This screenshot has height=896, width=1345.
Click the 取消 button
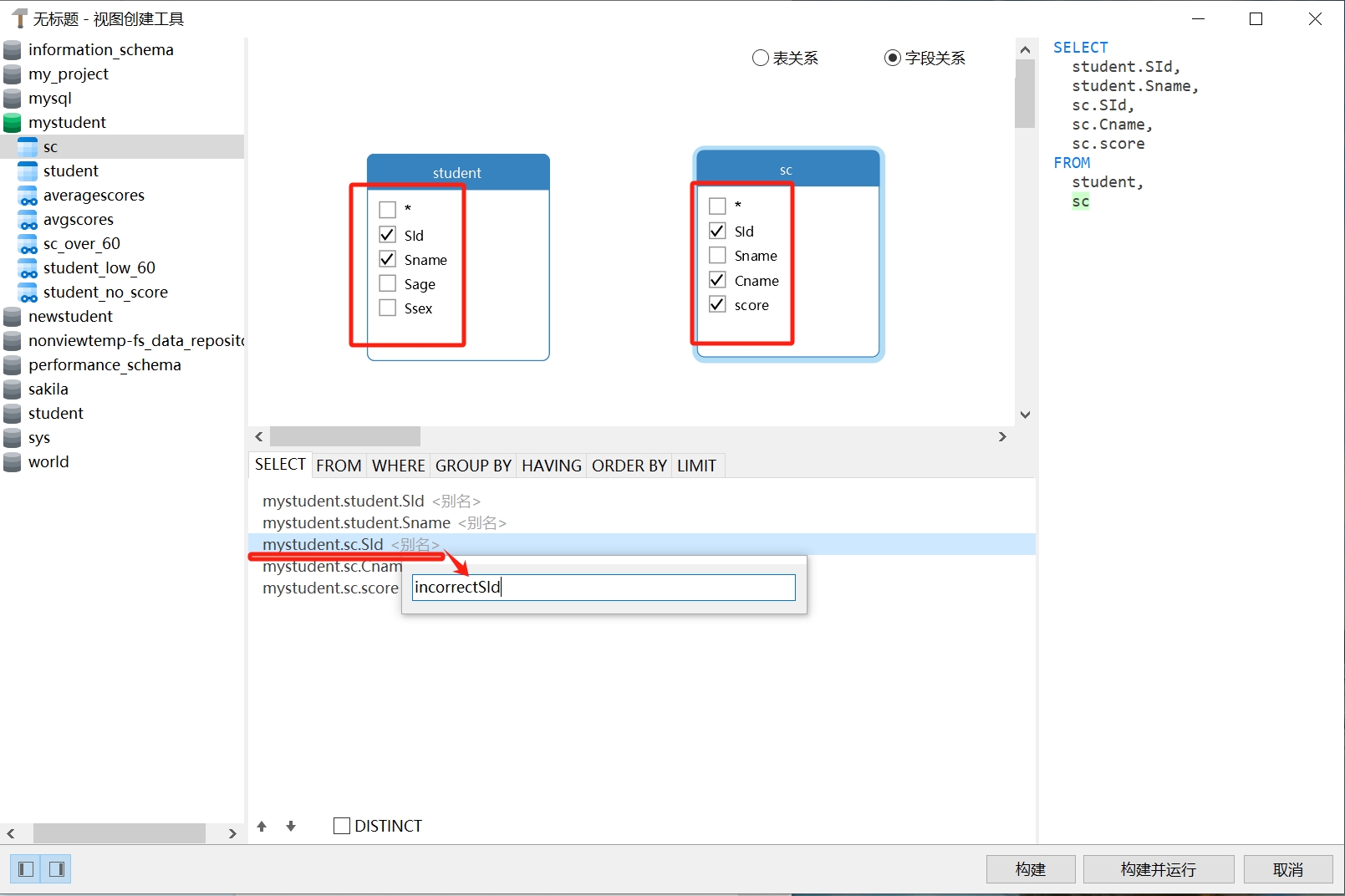1287,869
